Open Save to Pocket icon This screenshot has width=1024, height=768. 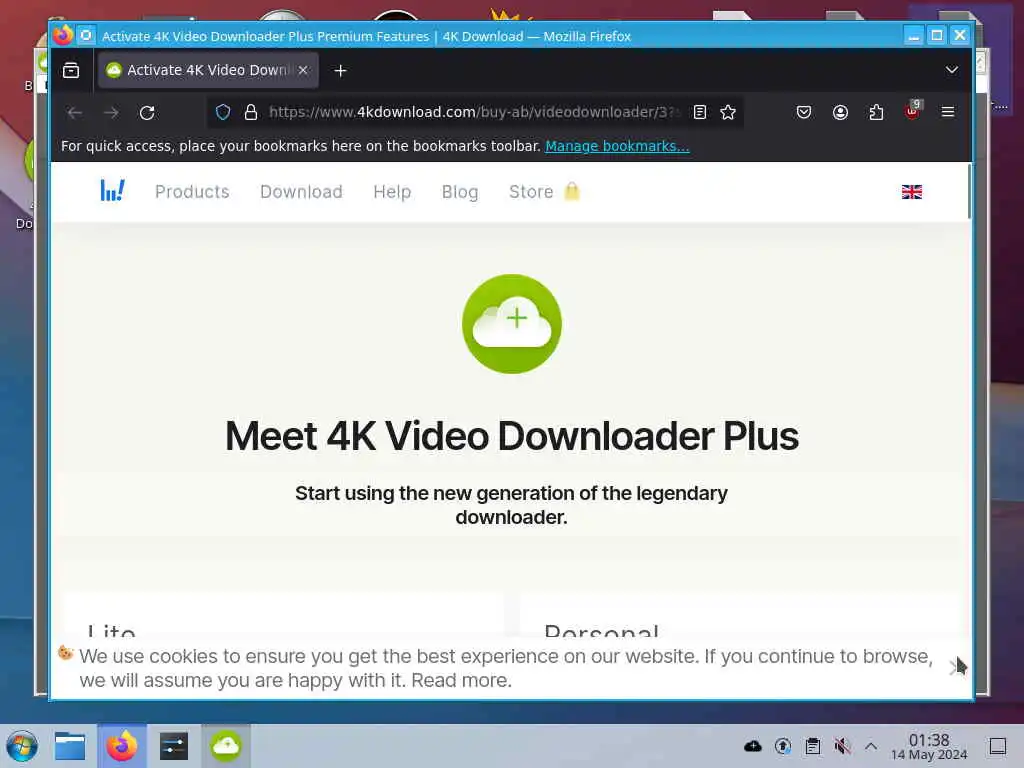pos(804,112)
